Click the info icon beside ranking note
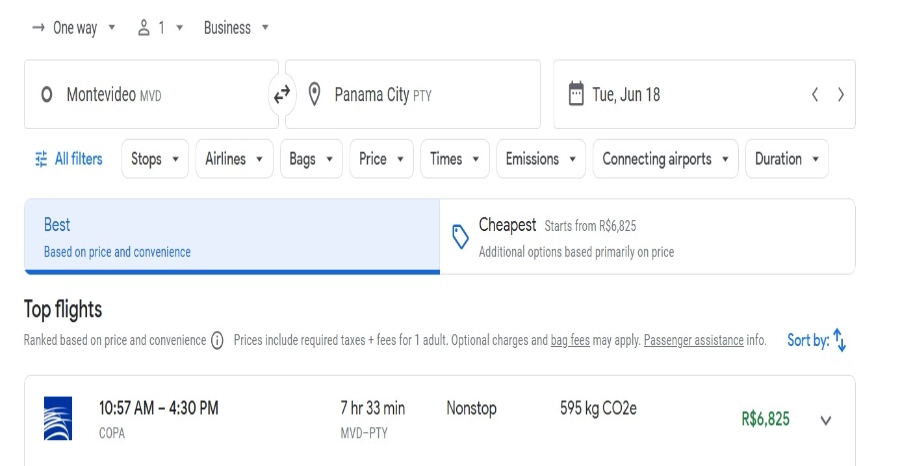This screenshot has height=466, width=900. click(217, 340)
